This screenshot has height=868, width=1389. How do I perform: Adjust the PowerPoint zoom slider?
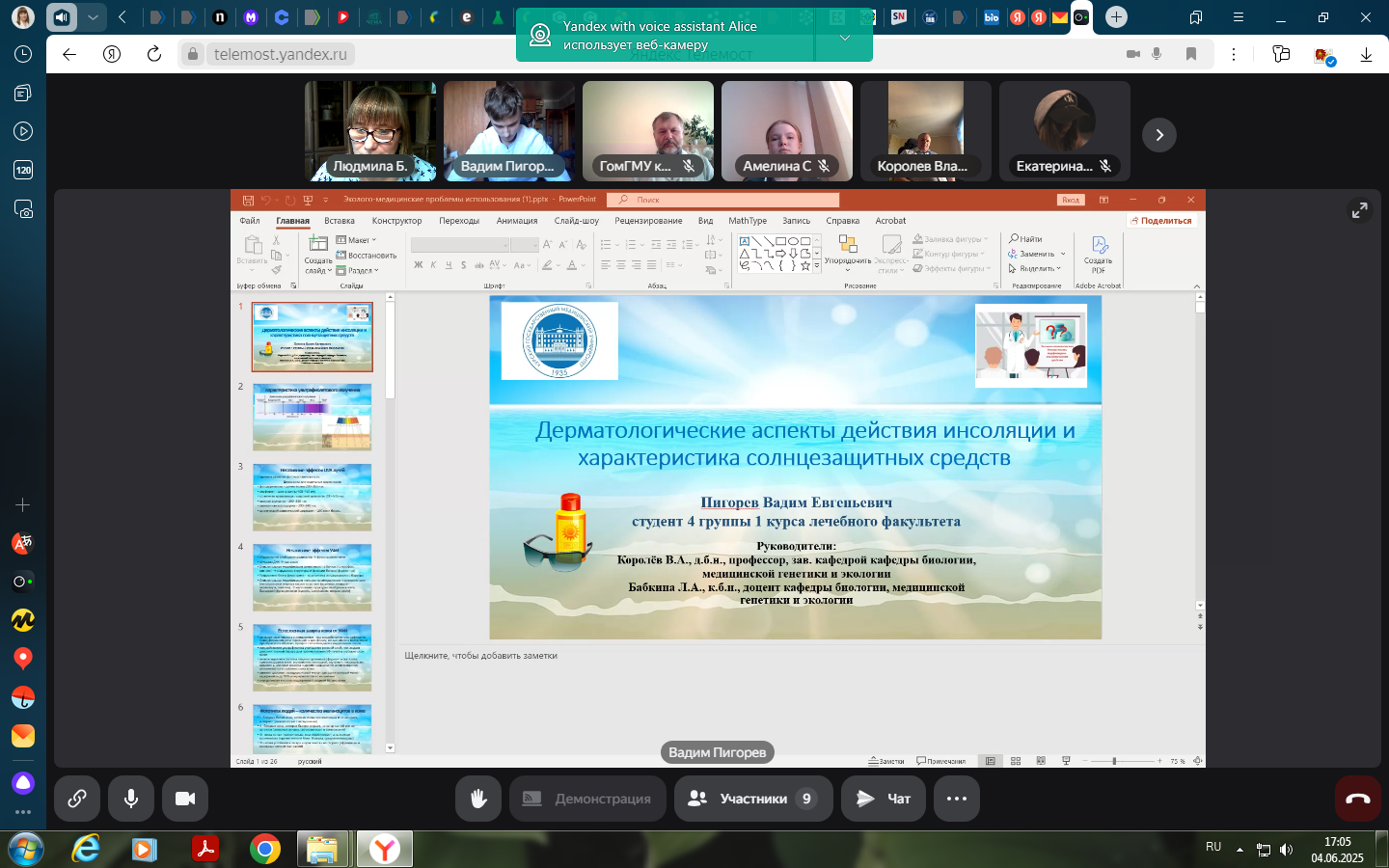[1114, 761]
